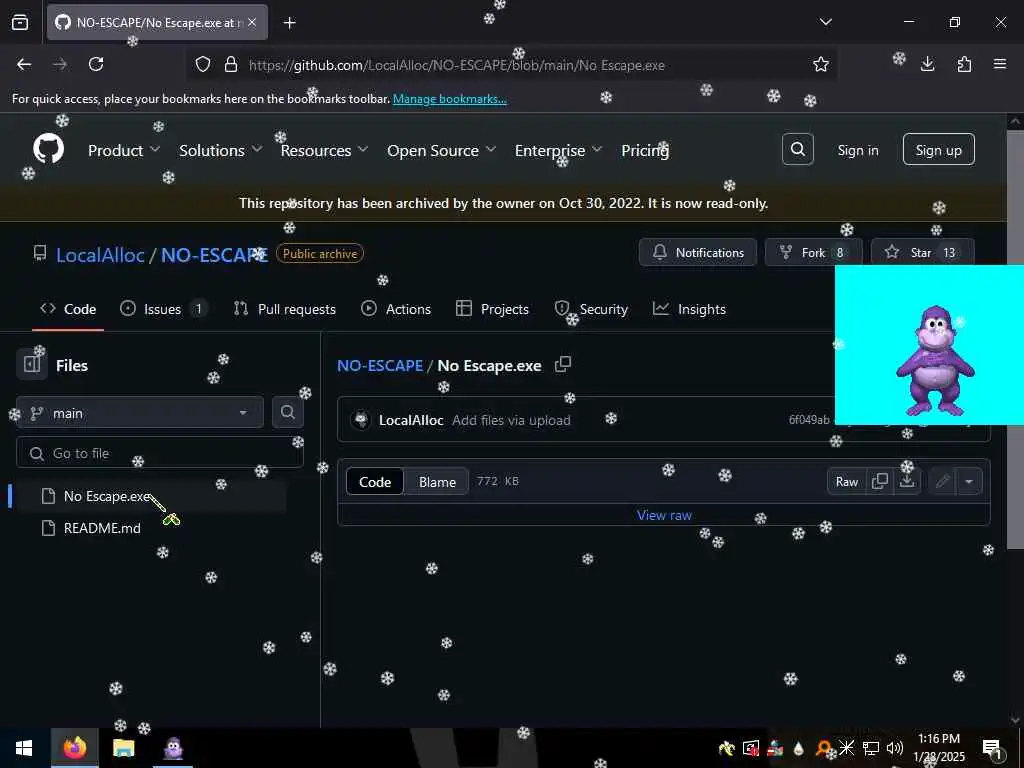Click the View raw link
The image size is (1024, 768).
pyautogui.click(x=664, y=515)
